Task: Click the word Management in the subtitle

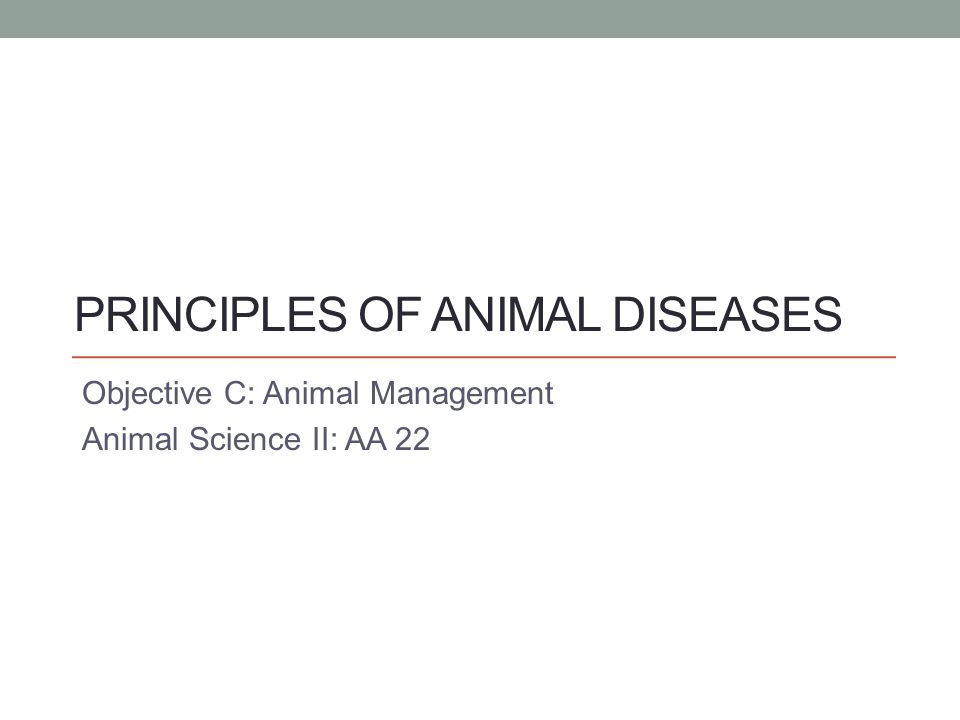Action: [462, 394]
